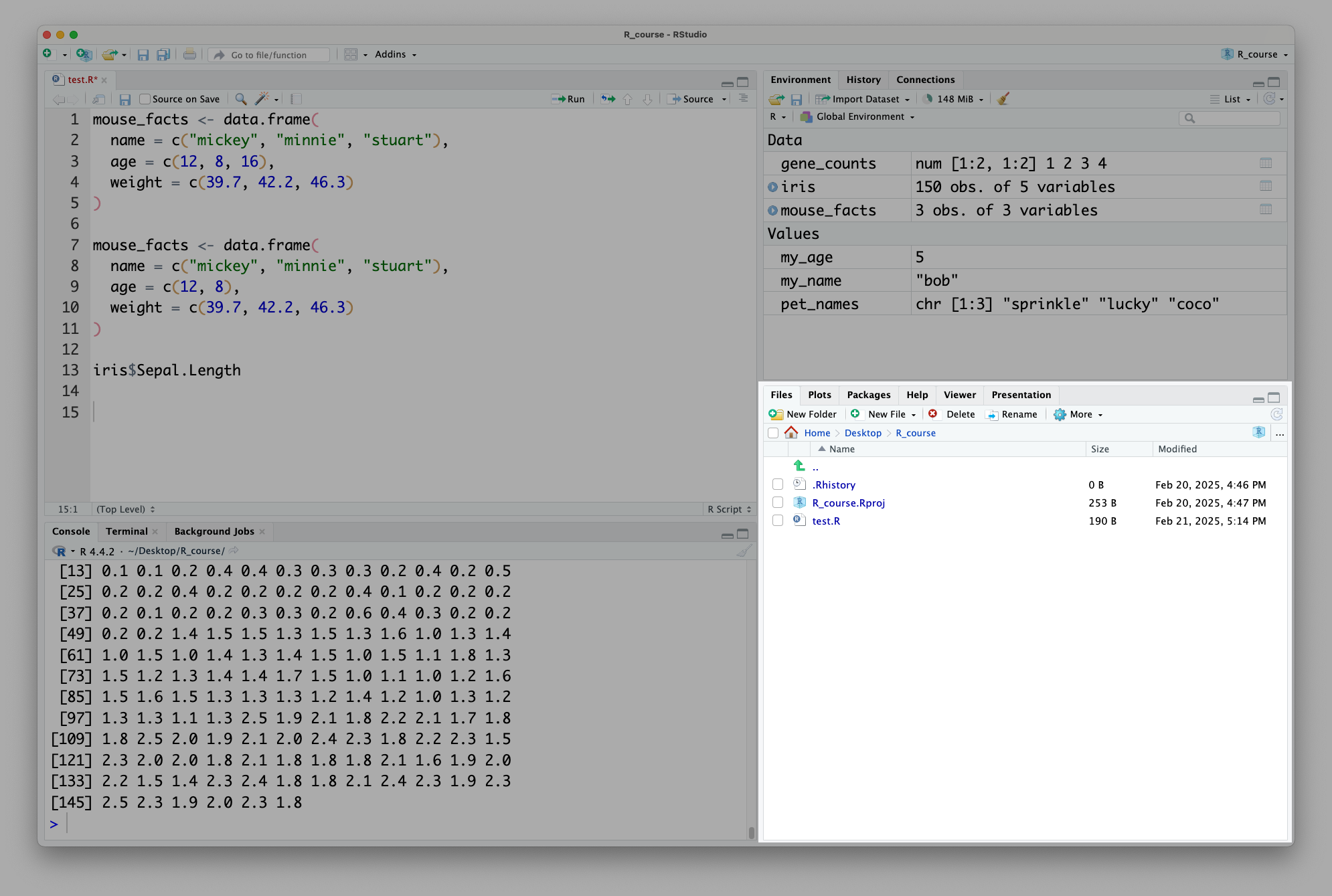
Task: Click the re-run previous code region icon
Action: pos(608,99)
